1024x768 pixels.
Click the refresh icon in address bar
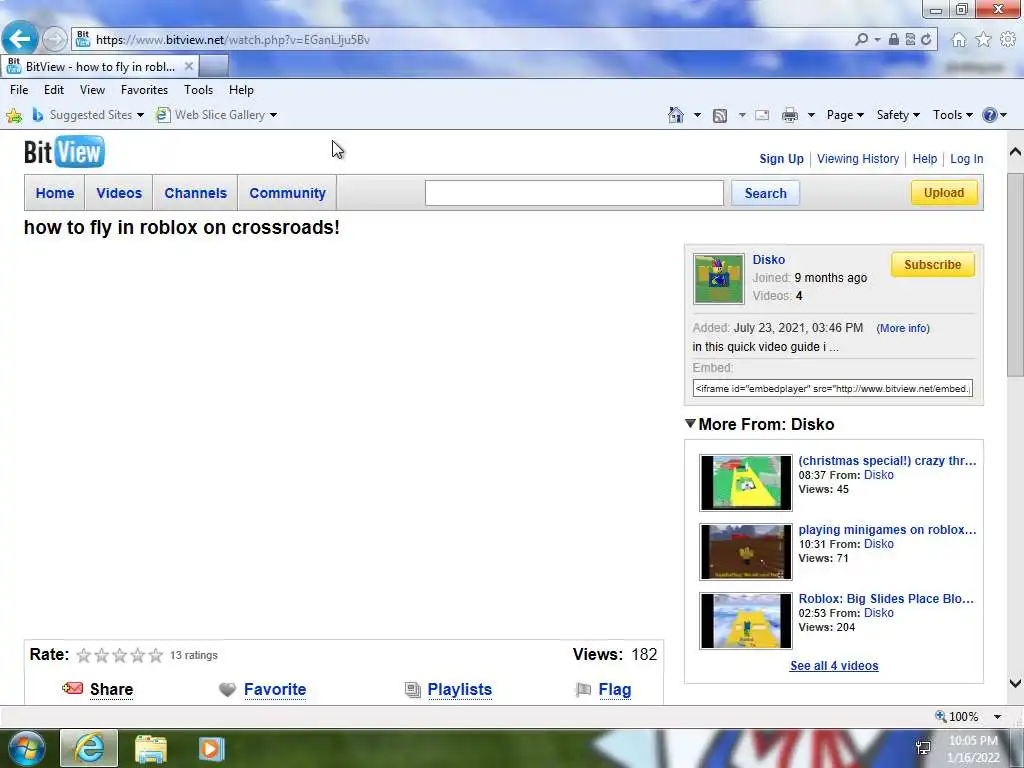(926, 39)
